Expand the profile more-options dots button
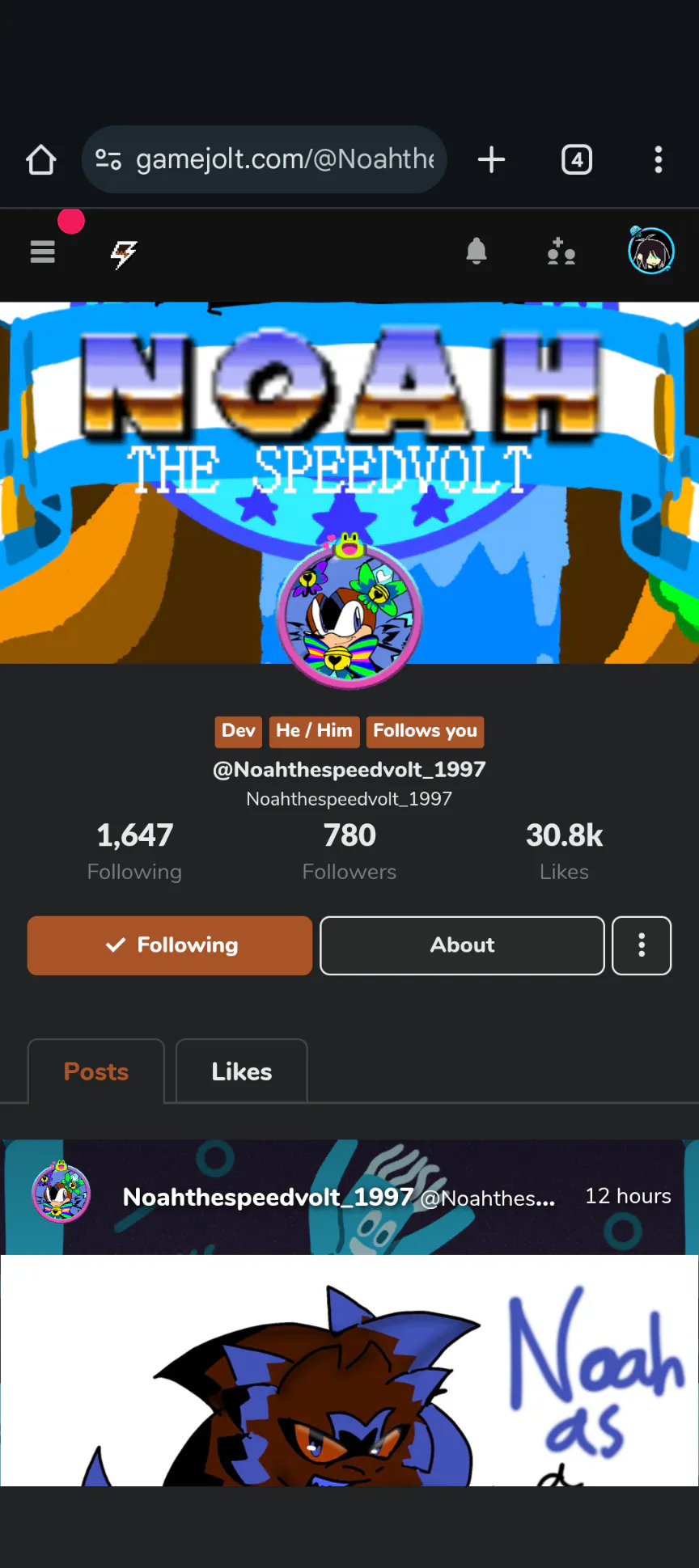699x1568 pixels. (x=642, y=945)
